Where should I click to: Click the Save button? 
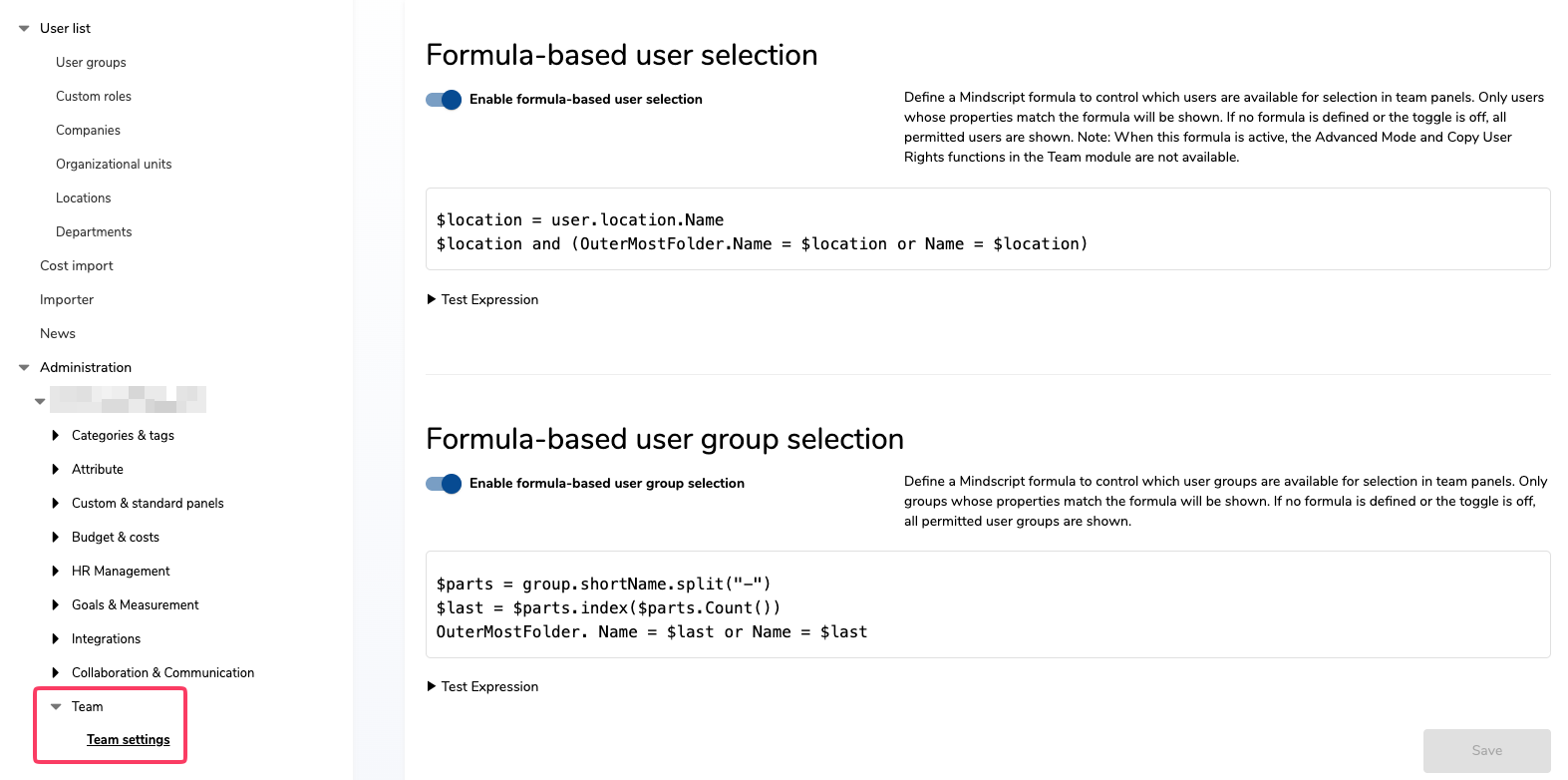(1486, 751)
